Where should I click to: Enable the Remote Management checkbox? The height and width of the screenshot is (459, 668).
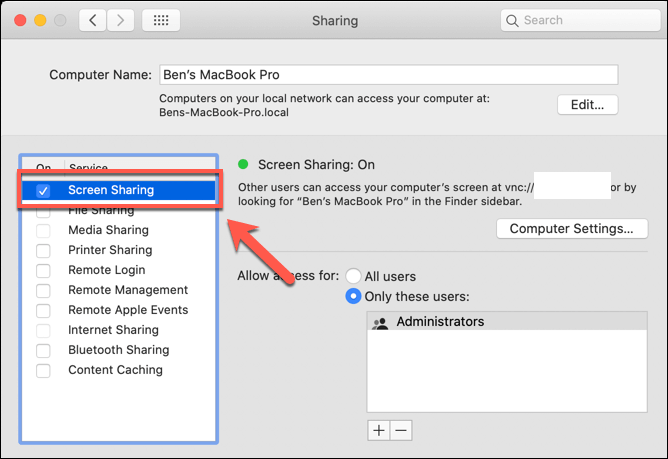[43, 291]
